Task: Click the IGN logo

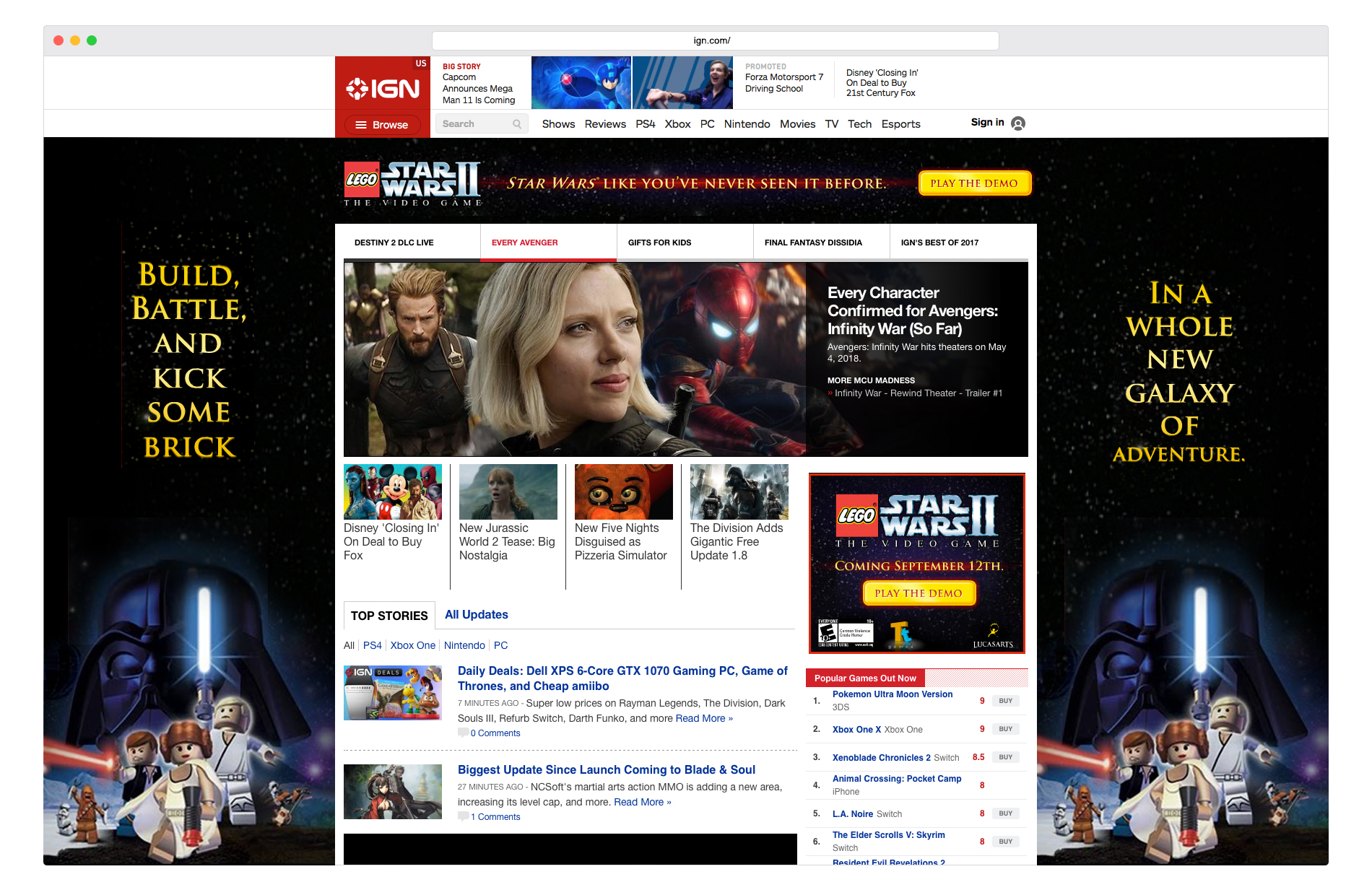Action: coord(383,89)
